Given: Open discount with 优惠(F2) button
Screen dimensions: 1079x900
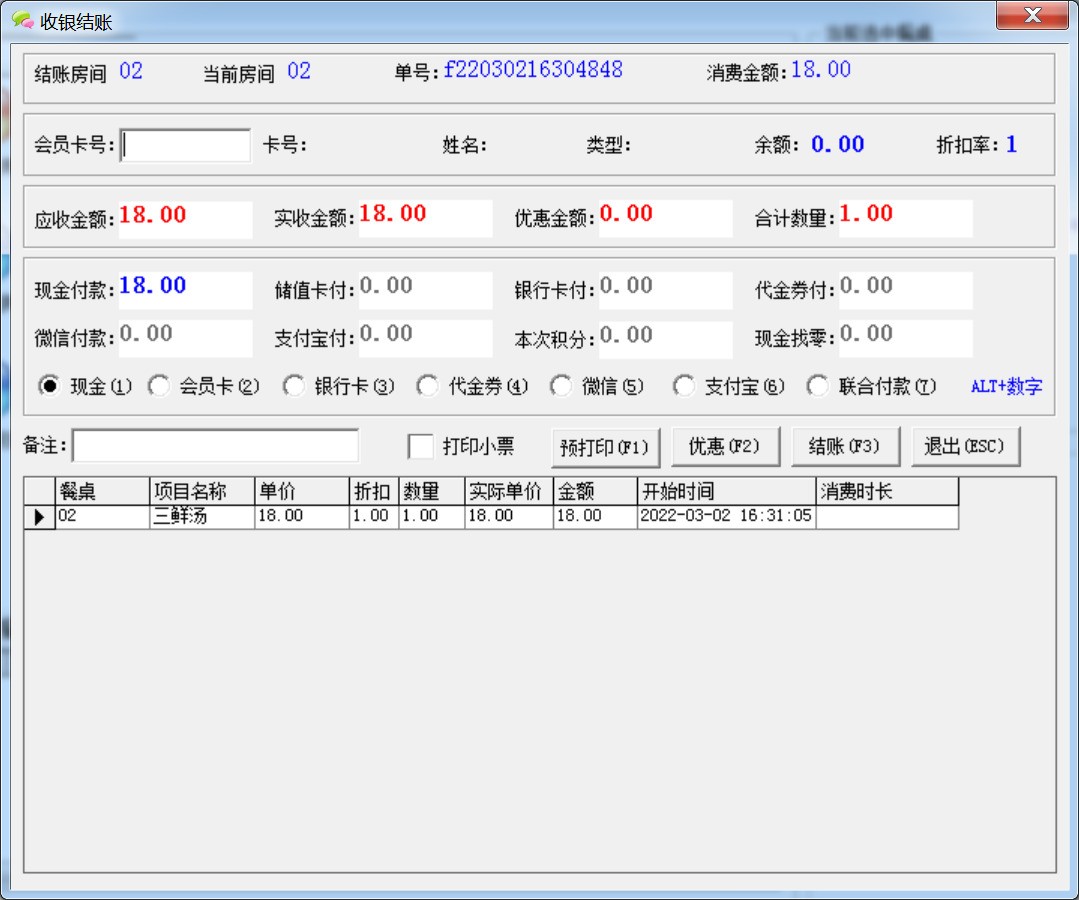Looking at the screenshot, I should [x=724, y=447].
